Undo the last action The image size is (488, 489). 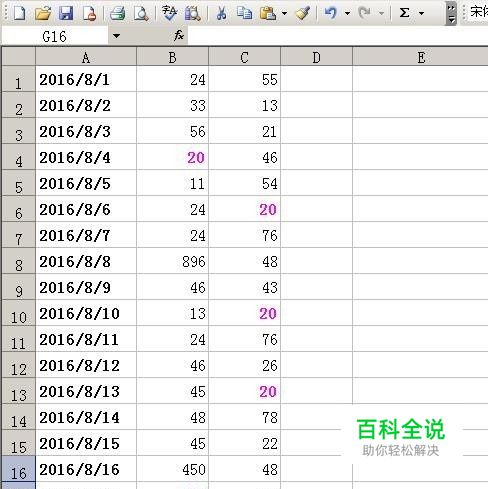click(331, 13)
